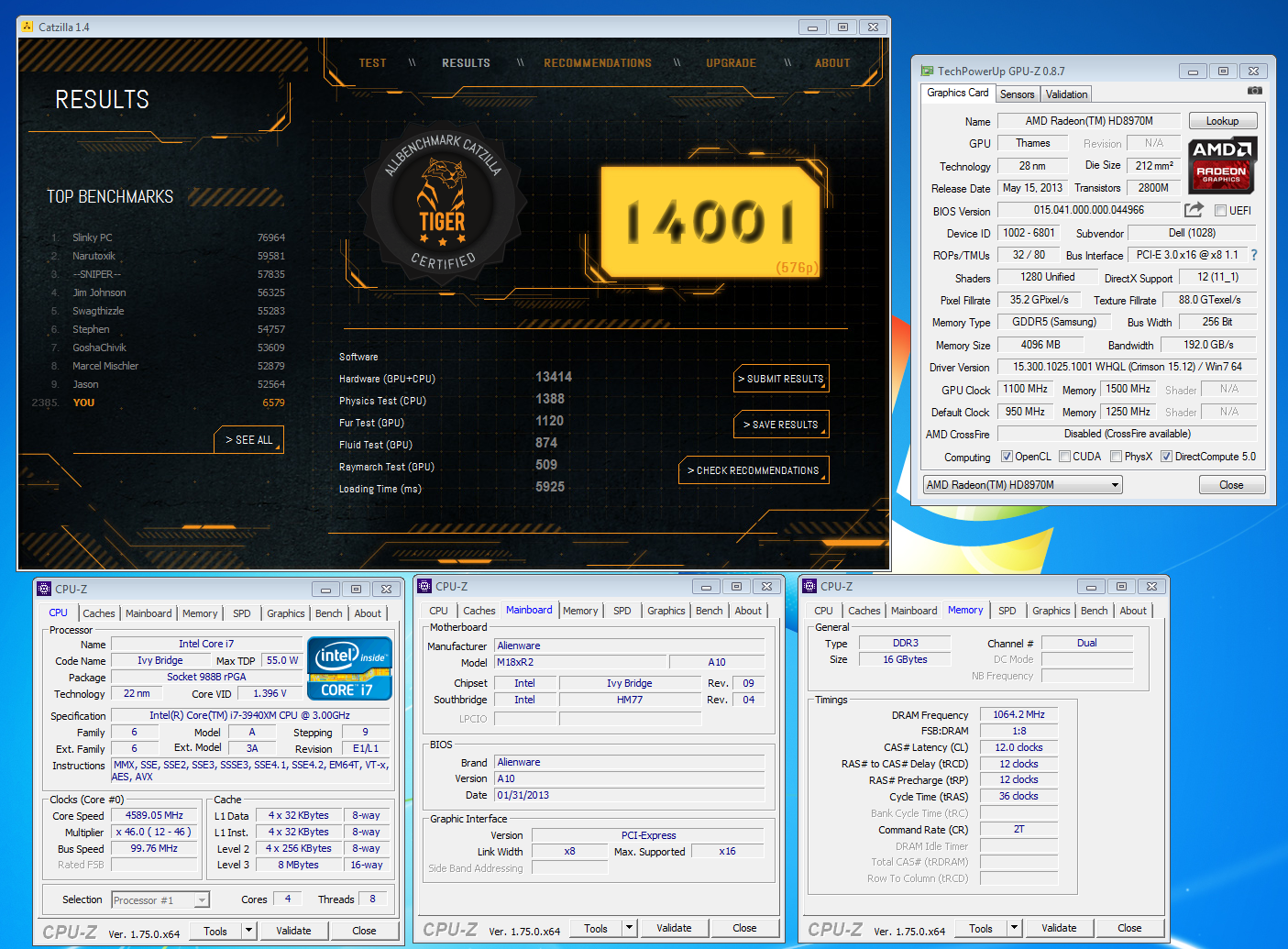Click the Core Speed value 4589.05 MHz
This screenshot has height=949, width=1288.
(154, 815)
